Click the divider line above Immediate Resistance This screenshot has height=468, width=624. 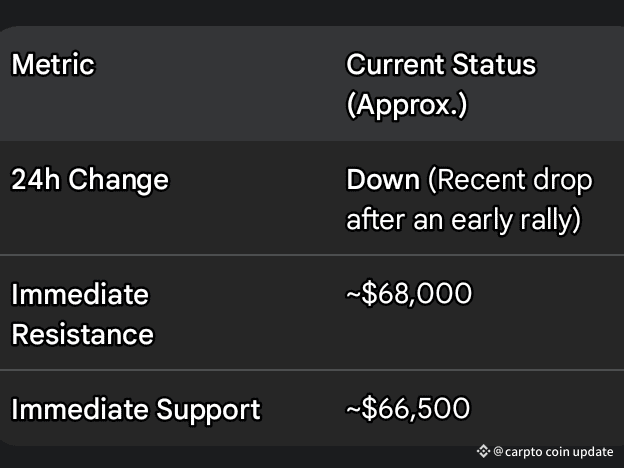click(312, 255)
